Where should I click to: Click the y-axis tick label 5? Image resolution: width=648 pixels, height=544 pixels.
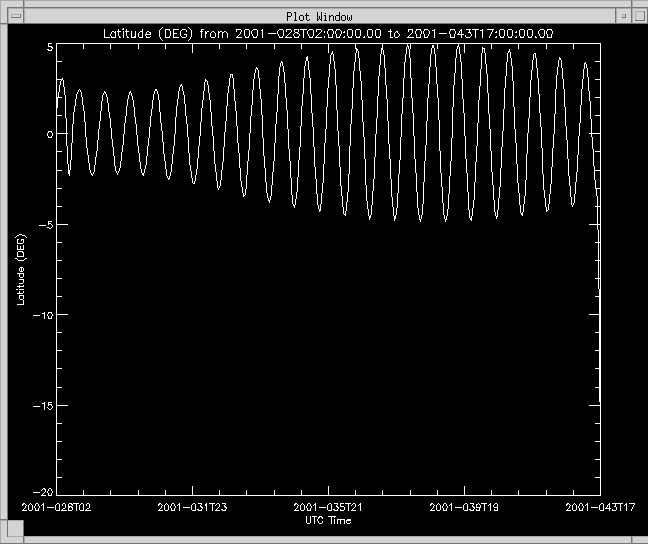49,47
